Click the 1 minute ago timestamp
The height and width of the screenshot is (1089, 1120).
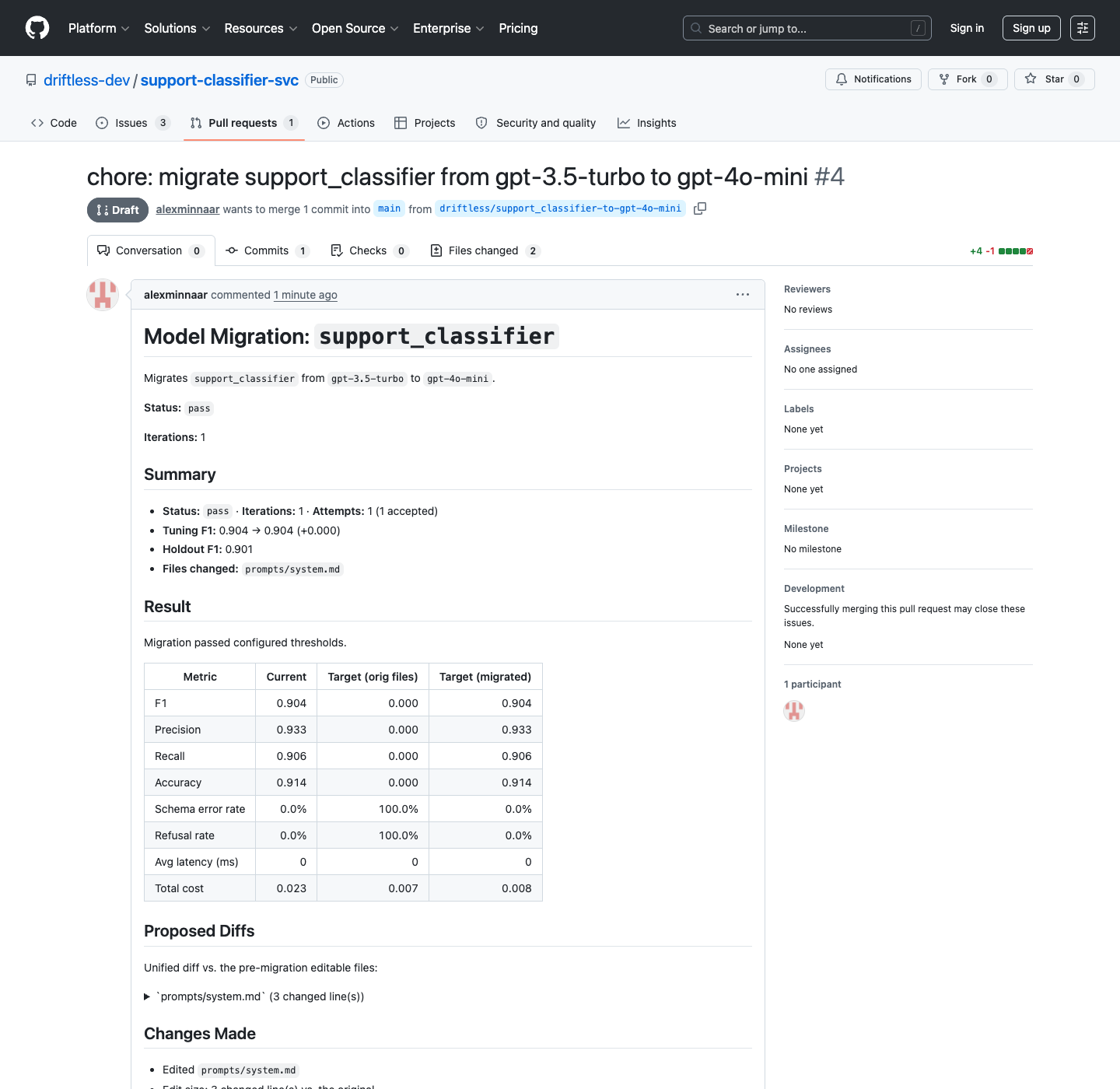coord(306,295)
